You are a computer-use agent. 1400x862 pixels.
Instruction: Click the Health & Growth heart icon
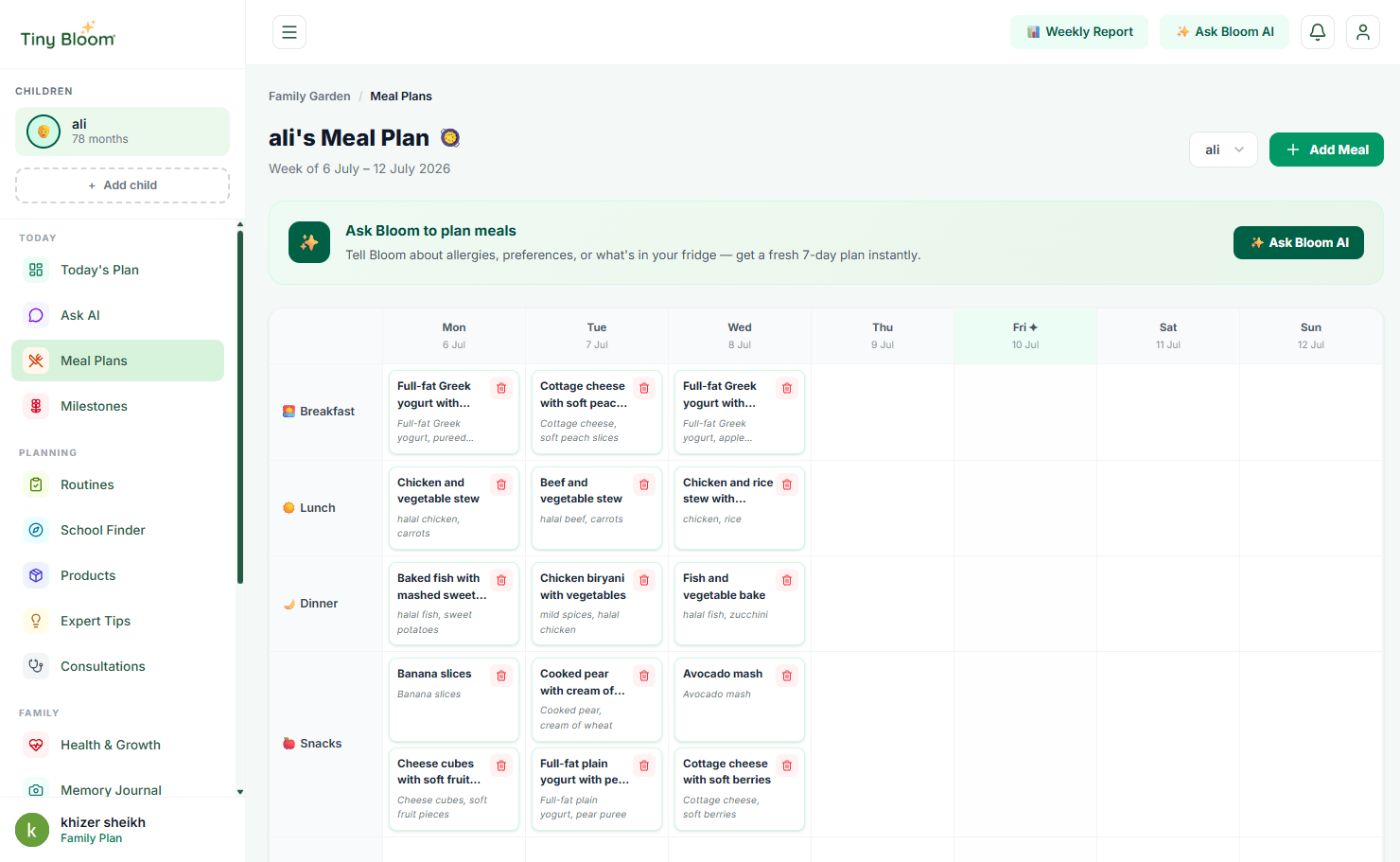click(x=36, y=745)
